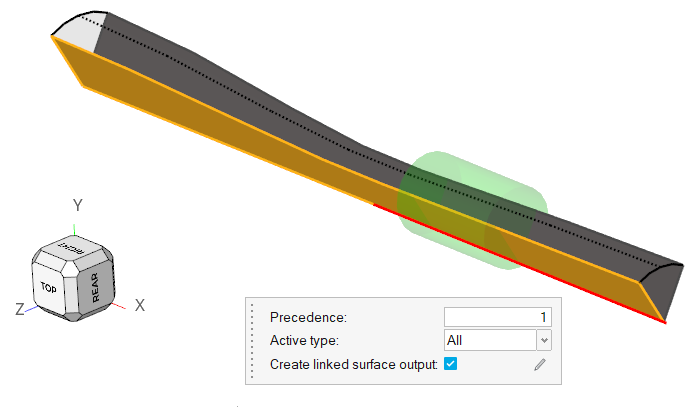Image resolution: width=693 pixels, height=412 pixels.
Task: Select the green transparent cylinder
Action: pos(520,200)
